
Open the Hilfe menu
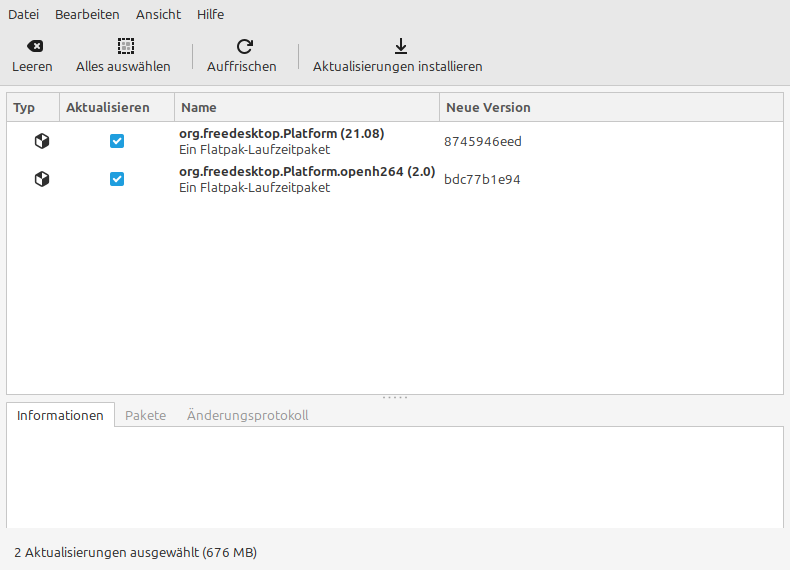[x=210, y=15]
